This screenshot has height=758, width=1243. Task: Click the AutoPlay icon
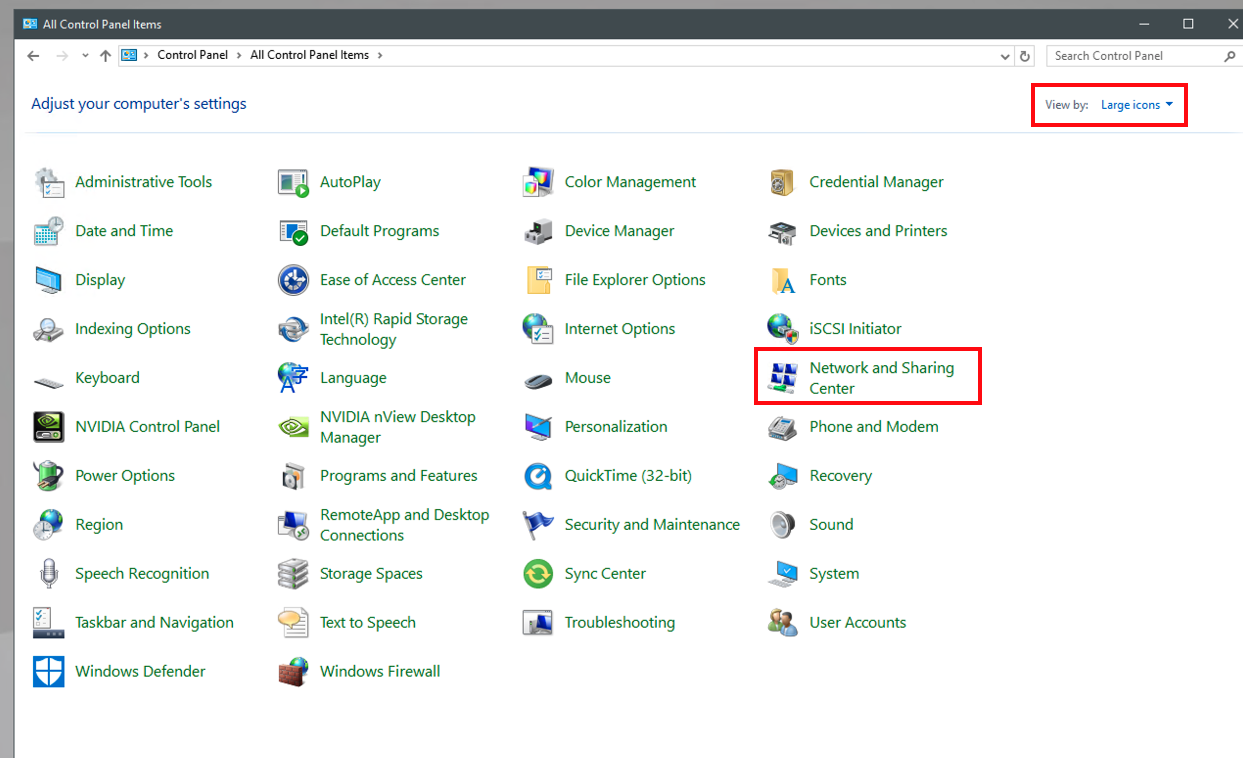tap(293, 182)
